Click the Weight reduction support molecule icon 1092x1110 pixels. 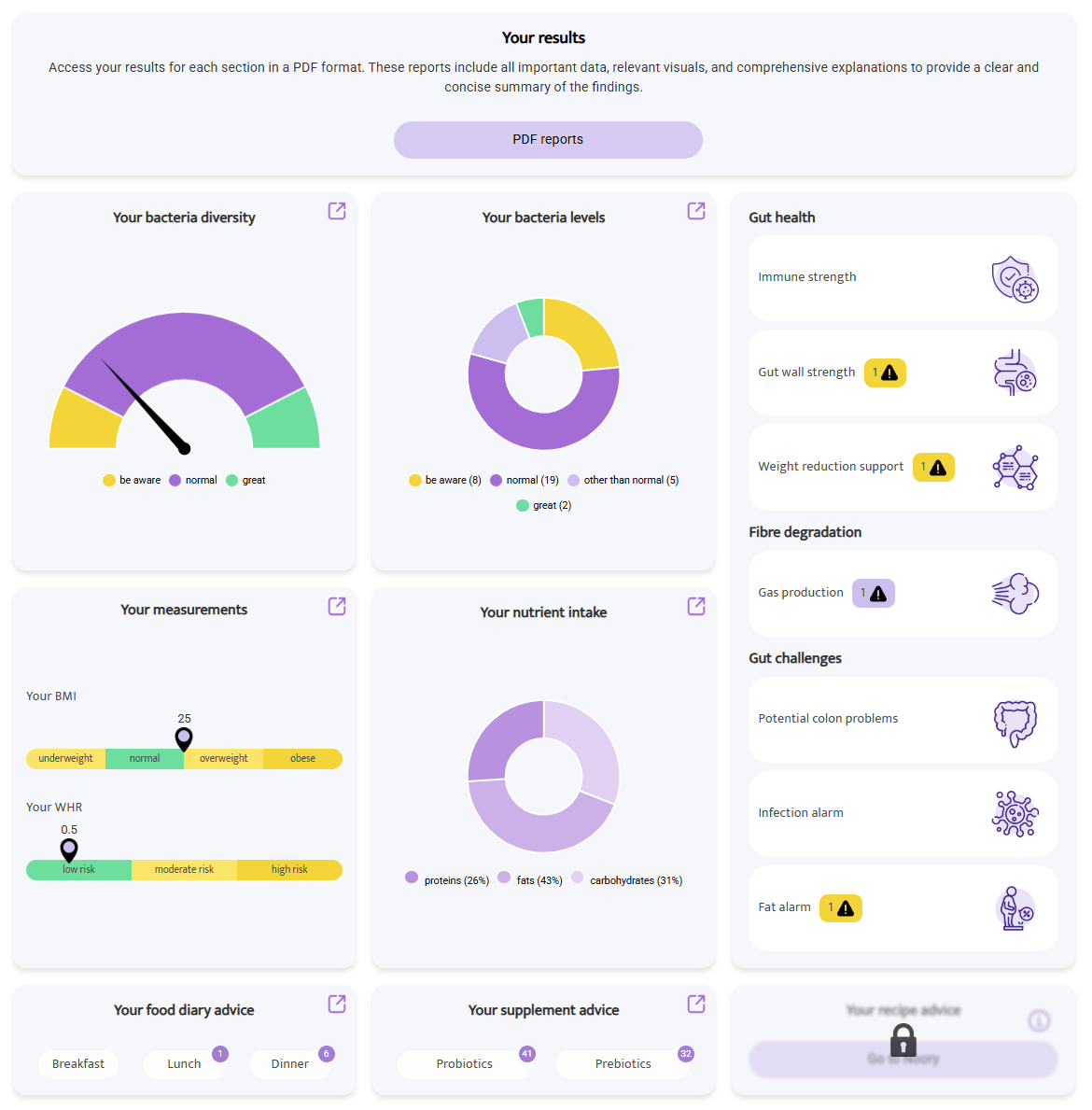(1017, 467)
